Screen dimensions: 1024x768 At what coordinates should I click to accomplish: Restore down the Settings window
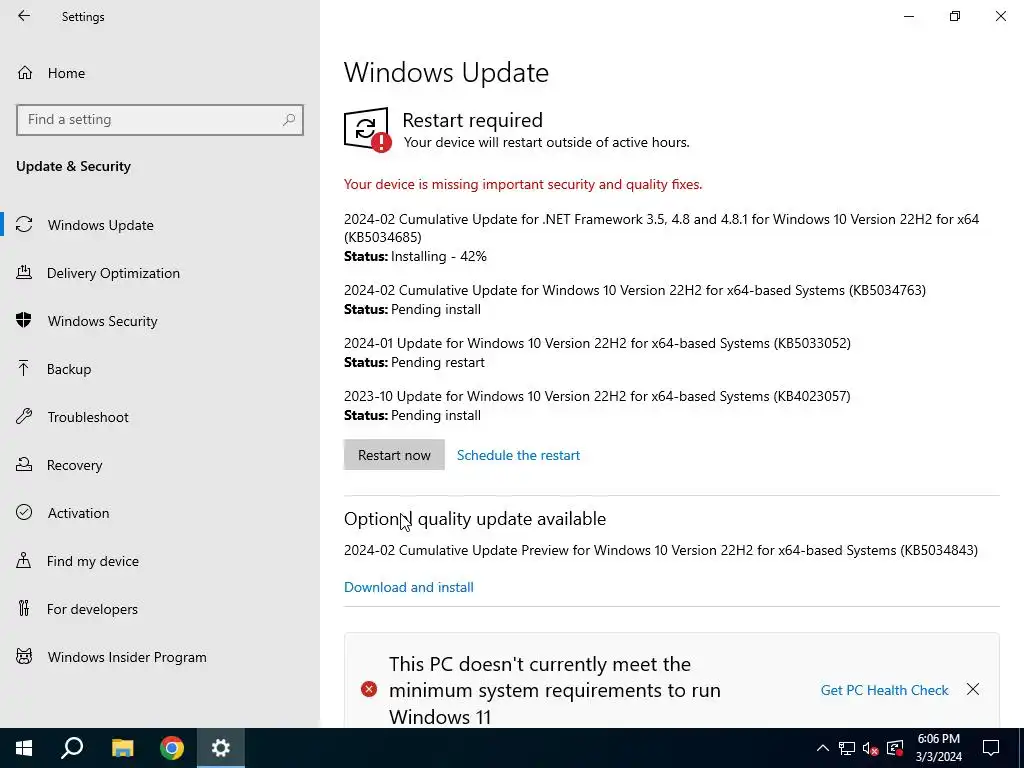click(x=955, y=16)
